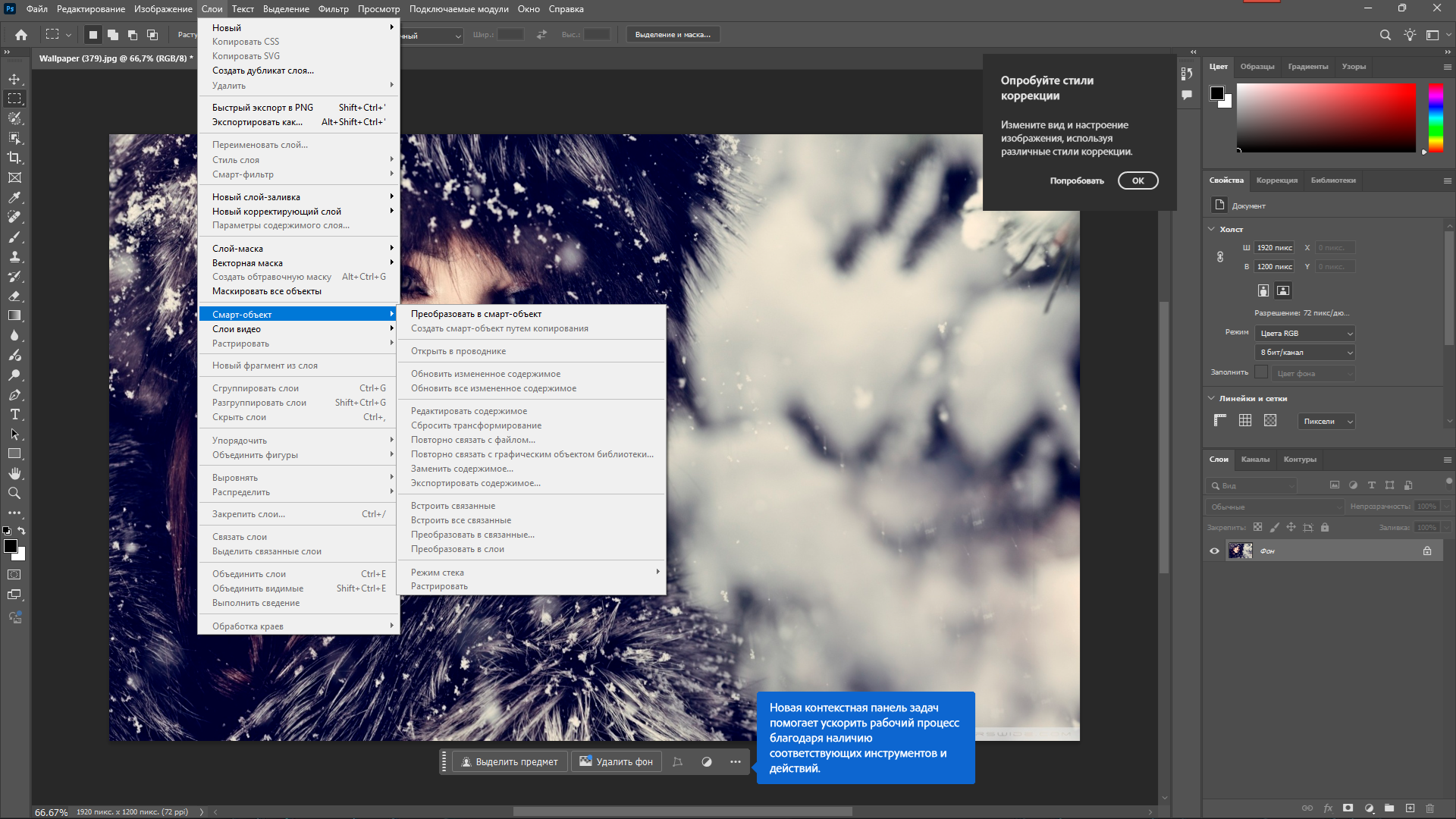Toggle visibility of the Фон layer
Screen dimensions: 1456x819
[x=1214, y=551]
